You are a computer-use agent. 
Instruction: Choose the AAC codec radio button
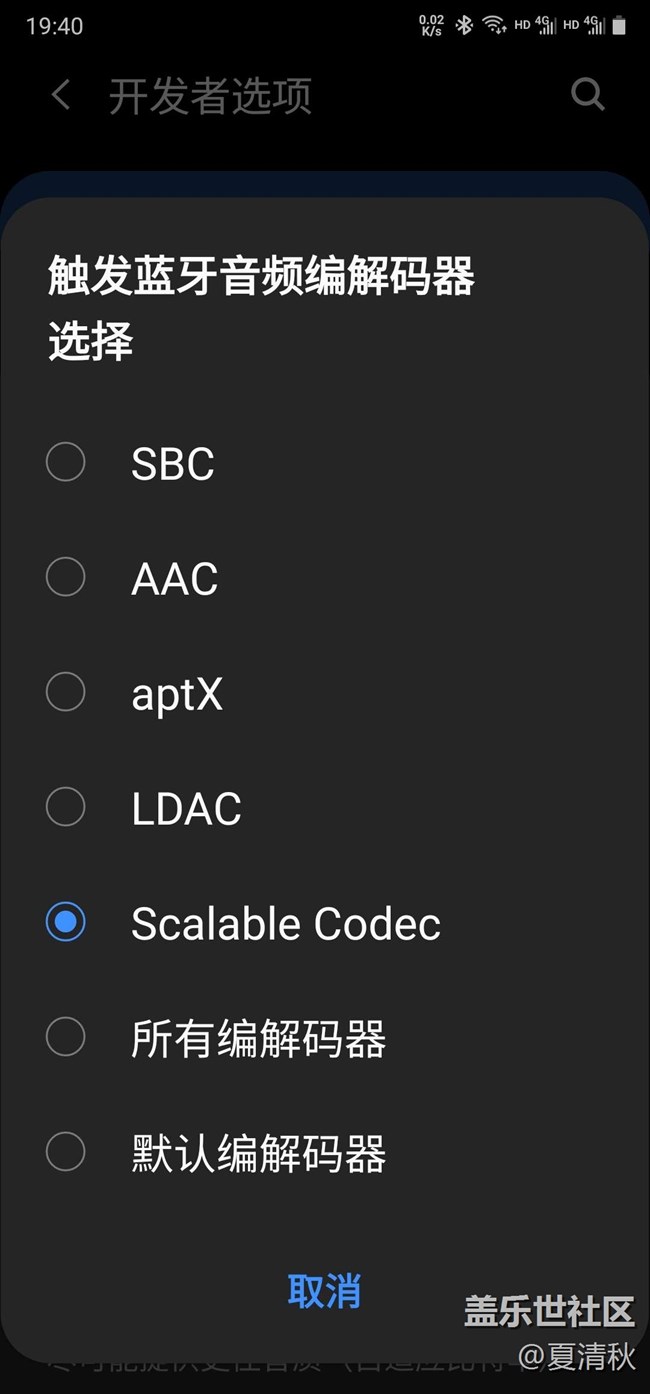coord(66,577)
